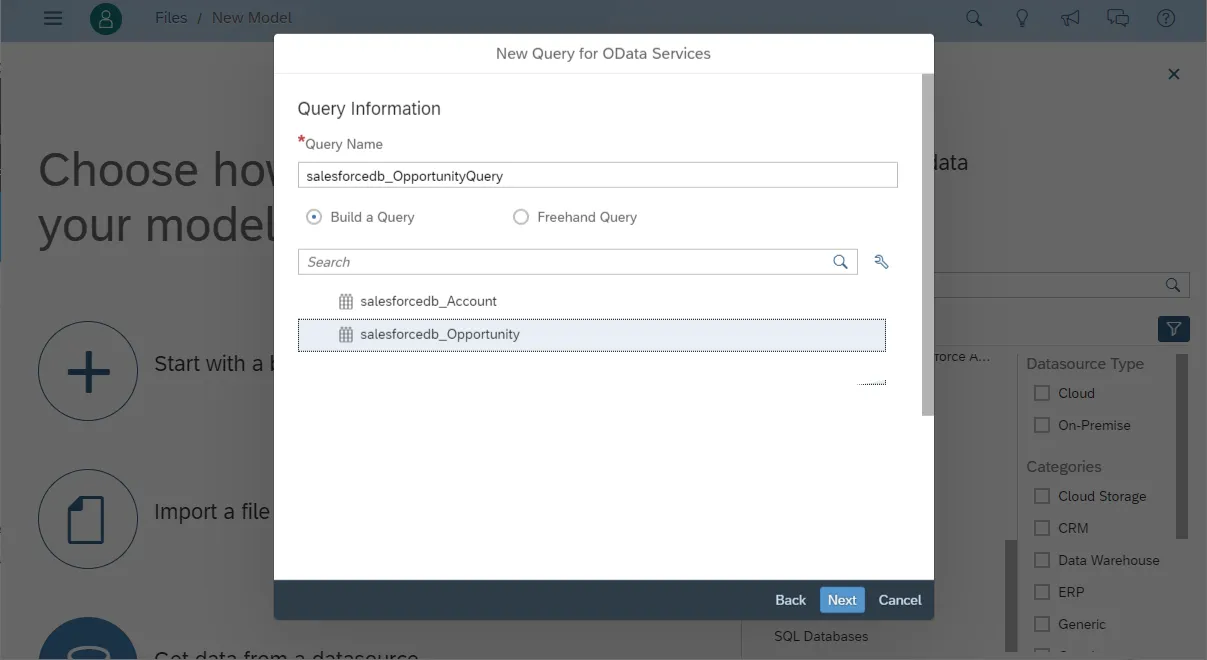Click the lightbulb tips icon
1207x660 pixels.
pos(1022,17)
